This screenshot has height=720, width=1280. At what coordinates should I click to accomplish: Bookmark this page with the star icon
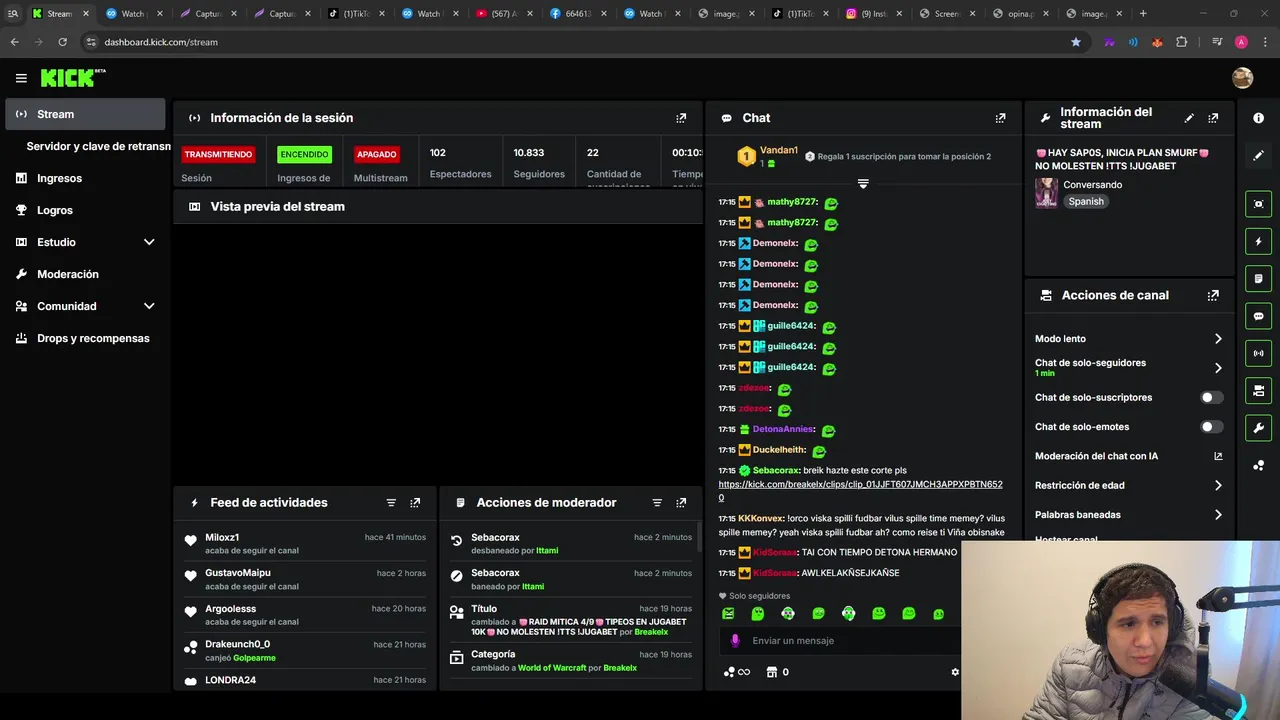[x=1076, y=42]
